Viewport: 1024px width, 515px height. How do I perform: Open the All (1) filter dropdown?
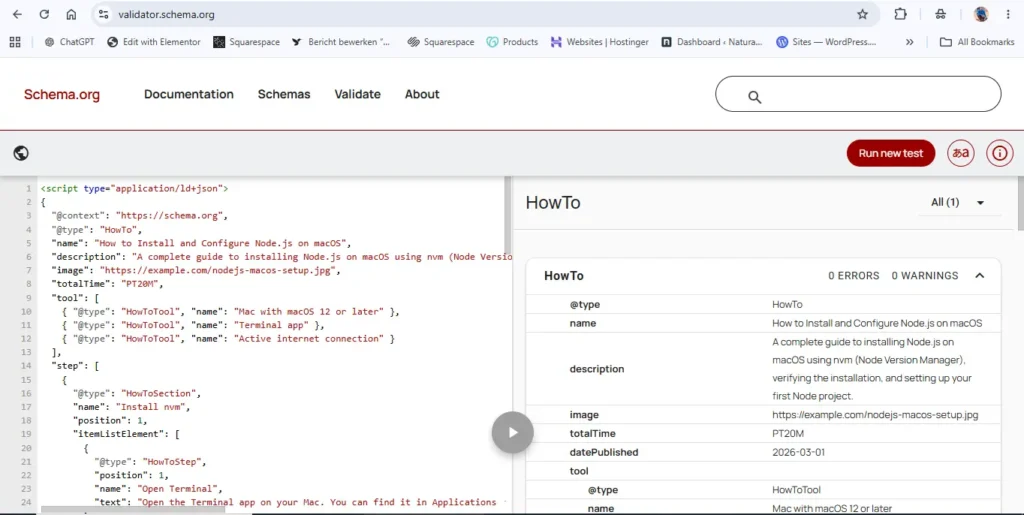coord(957,202)
